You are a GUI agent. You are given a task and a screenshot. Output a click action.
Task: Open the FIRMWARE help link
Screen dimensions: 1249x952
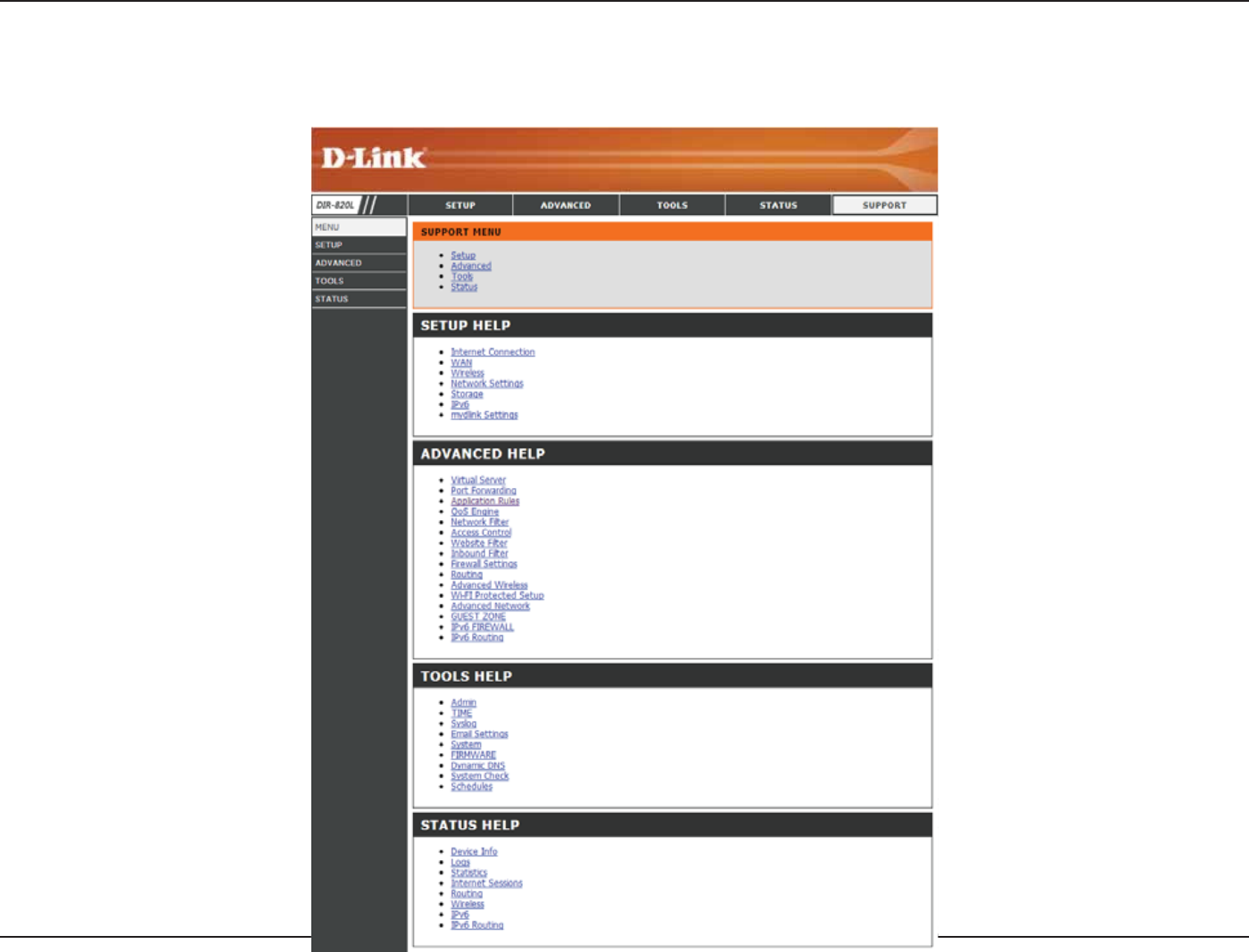pyautogui.click(x=474, y=755)
